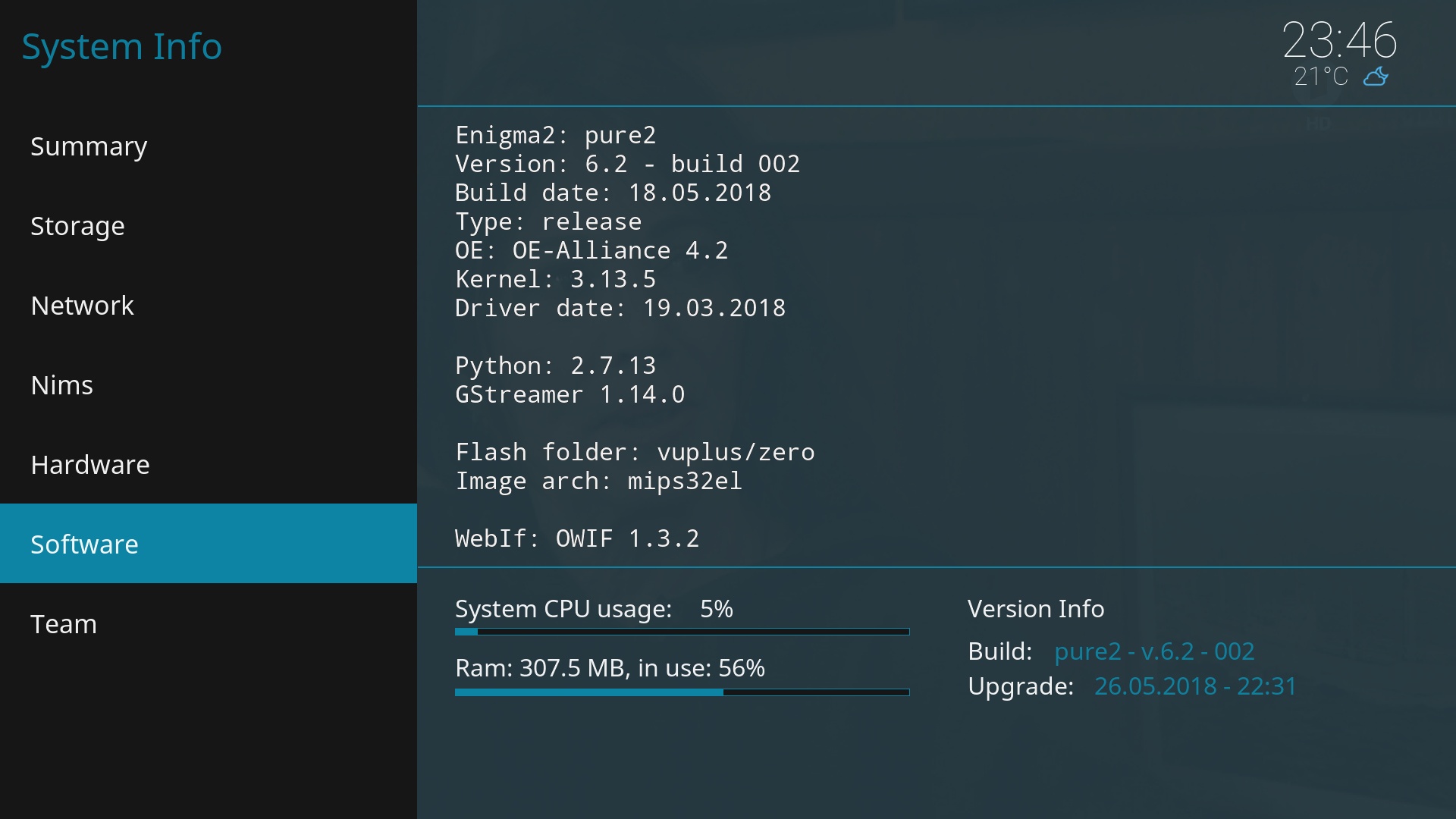Click the 'Type: release' line
1456x819 pixels.
(x=548, y=221)
